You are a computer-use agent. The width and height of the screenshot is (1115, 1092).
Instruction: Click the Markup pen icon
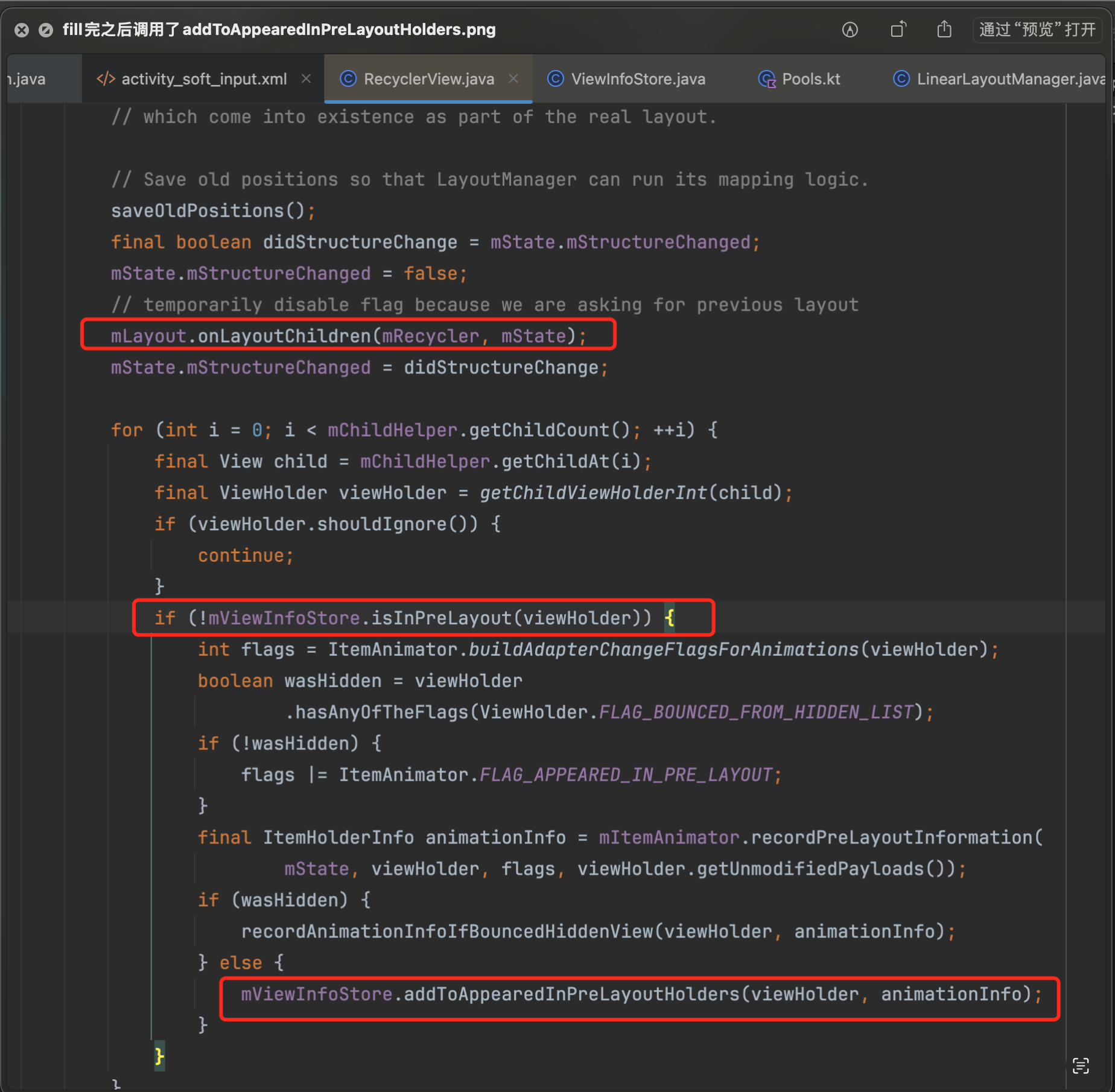850,30
